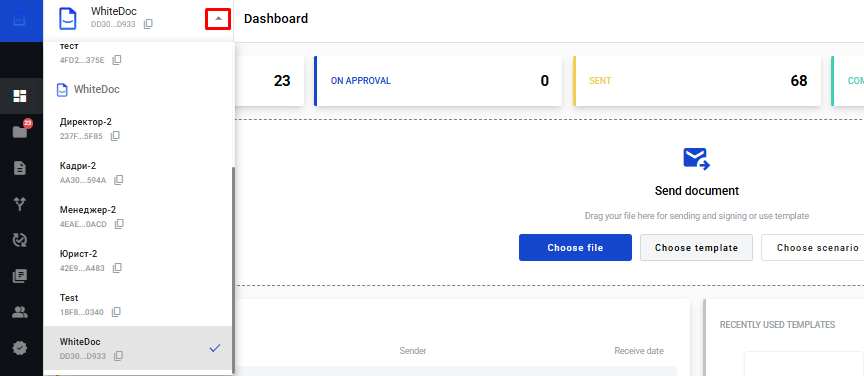
Task: Open the documents page icon in sidebar
Action: 20,168
